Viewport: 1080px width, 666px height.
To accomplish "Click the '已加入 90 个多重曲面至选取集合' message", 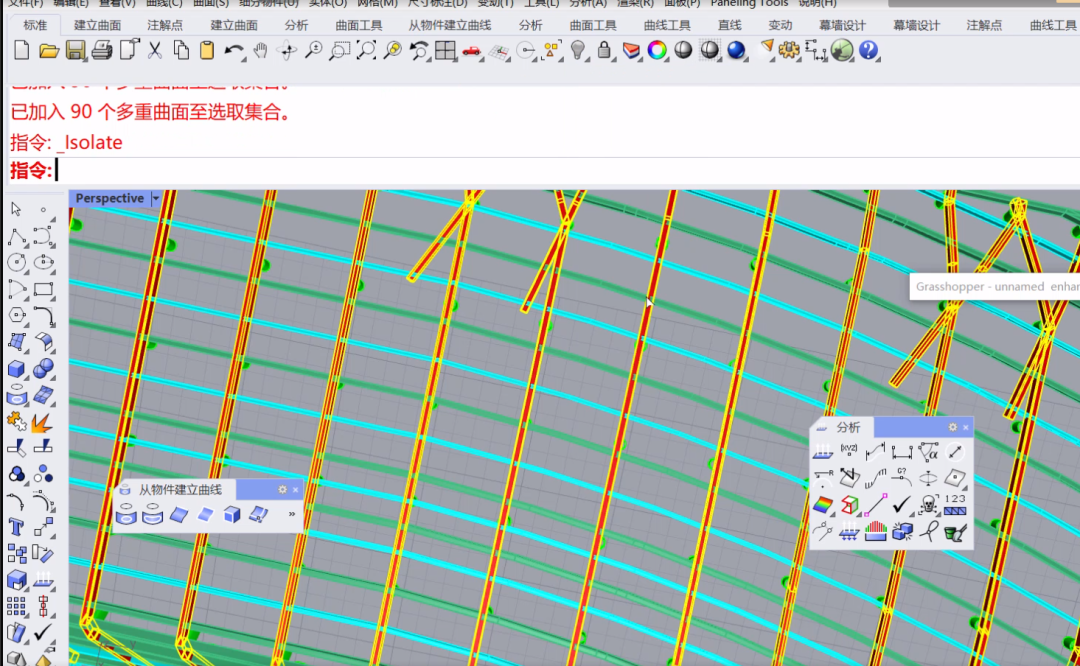I will coord(150,112).
